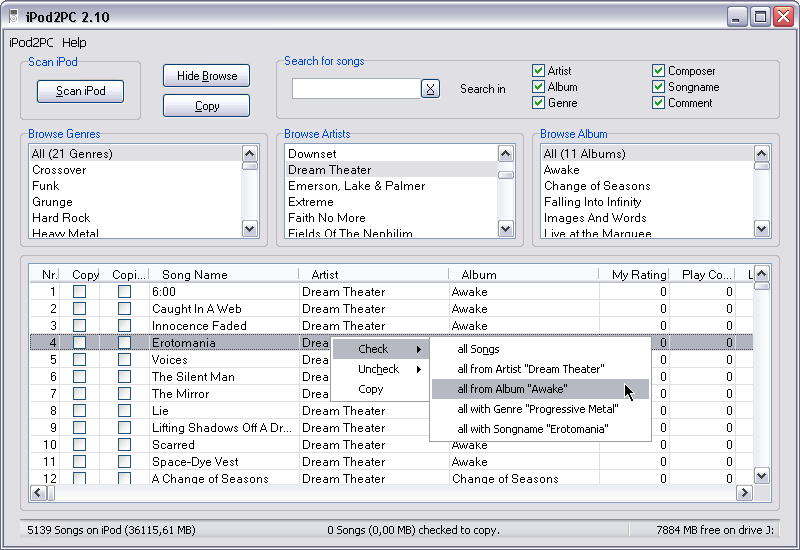Uncheck the Composer search option

coord(658,70)
